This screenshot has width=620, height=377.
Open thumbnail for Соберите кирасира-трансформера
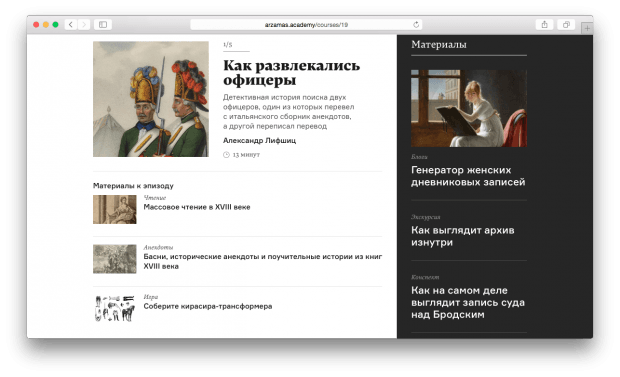[115, 308]
